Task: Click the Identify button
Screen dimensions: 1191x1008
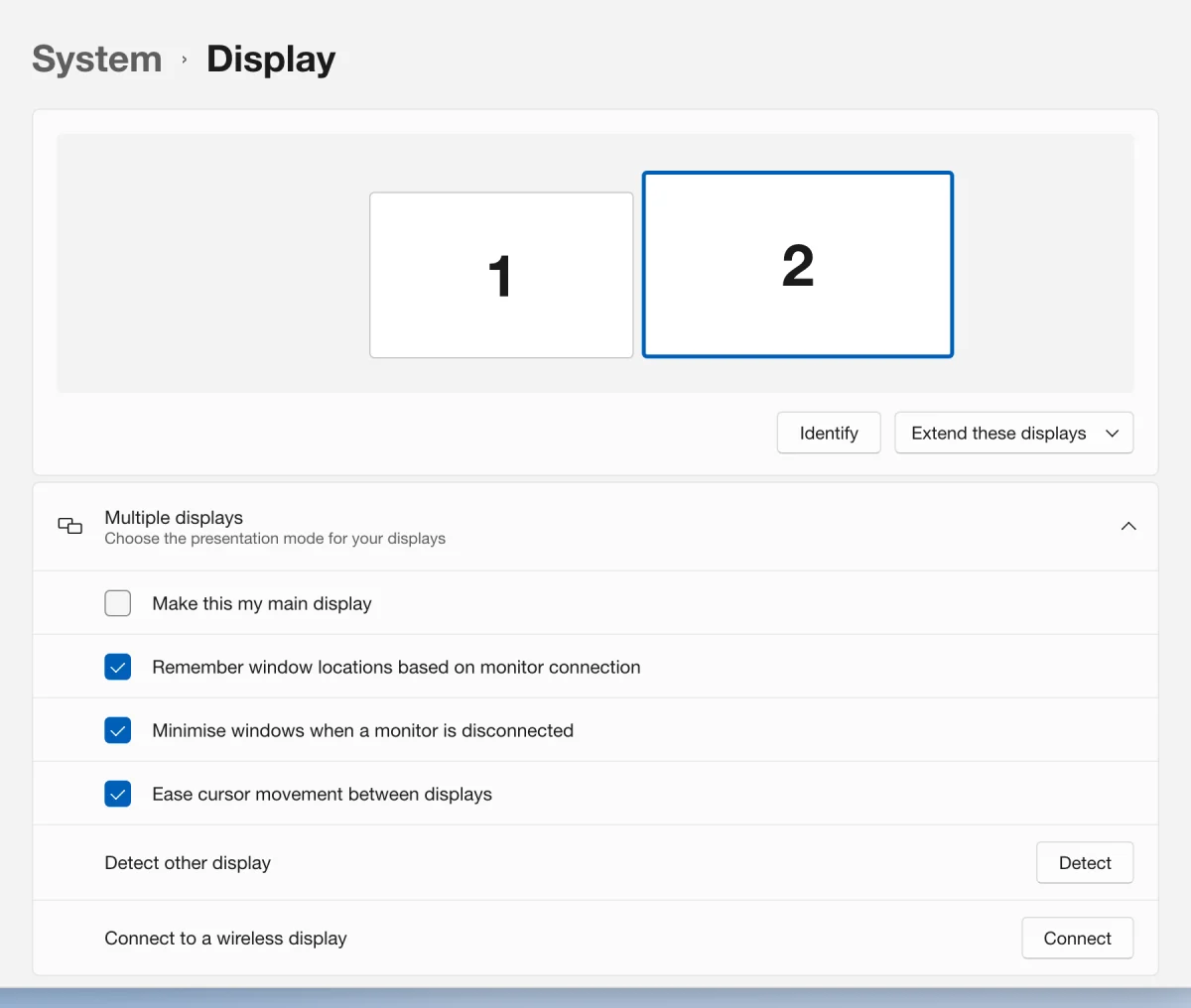Action: click(x=829, y=433)
